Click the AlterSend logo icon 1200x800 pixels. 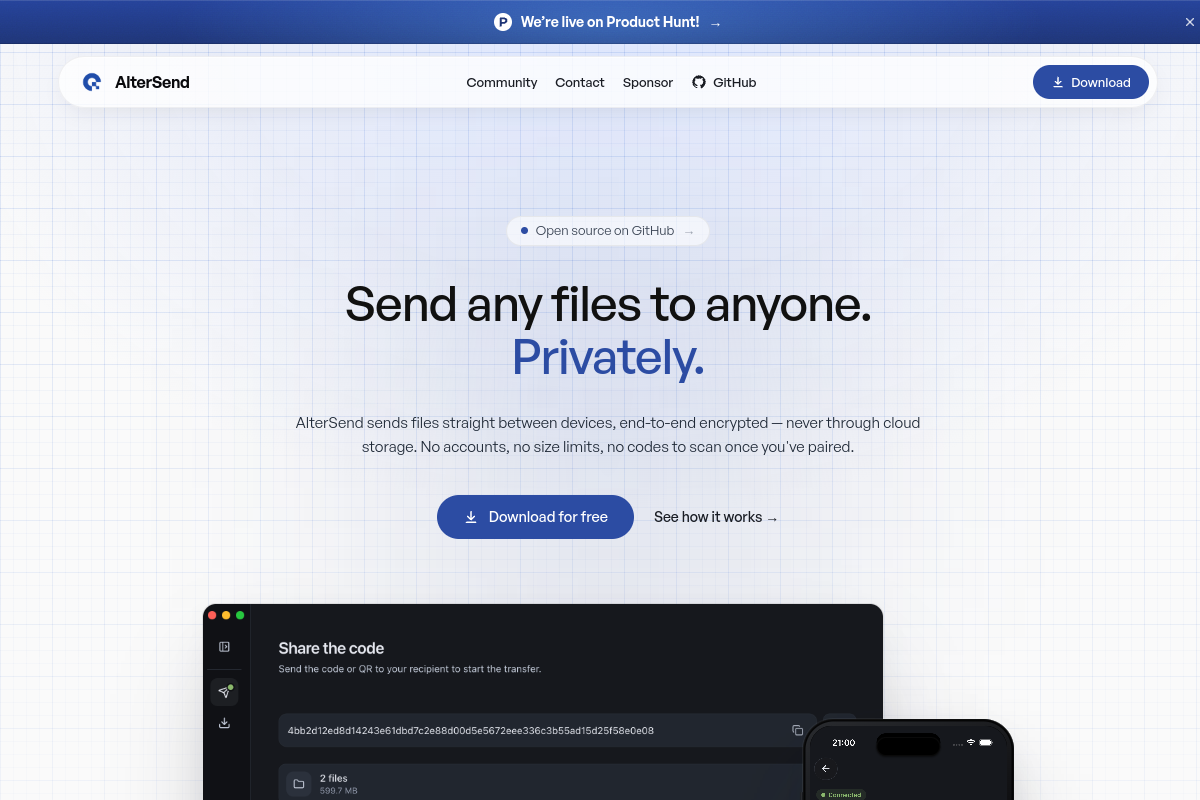pyautogui.click(x=92, y=82)
